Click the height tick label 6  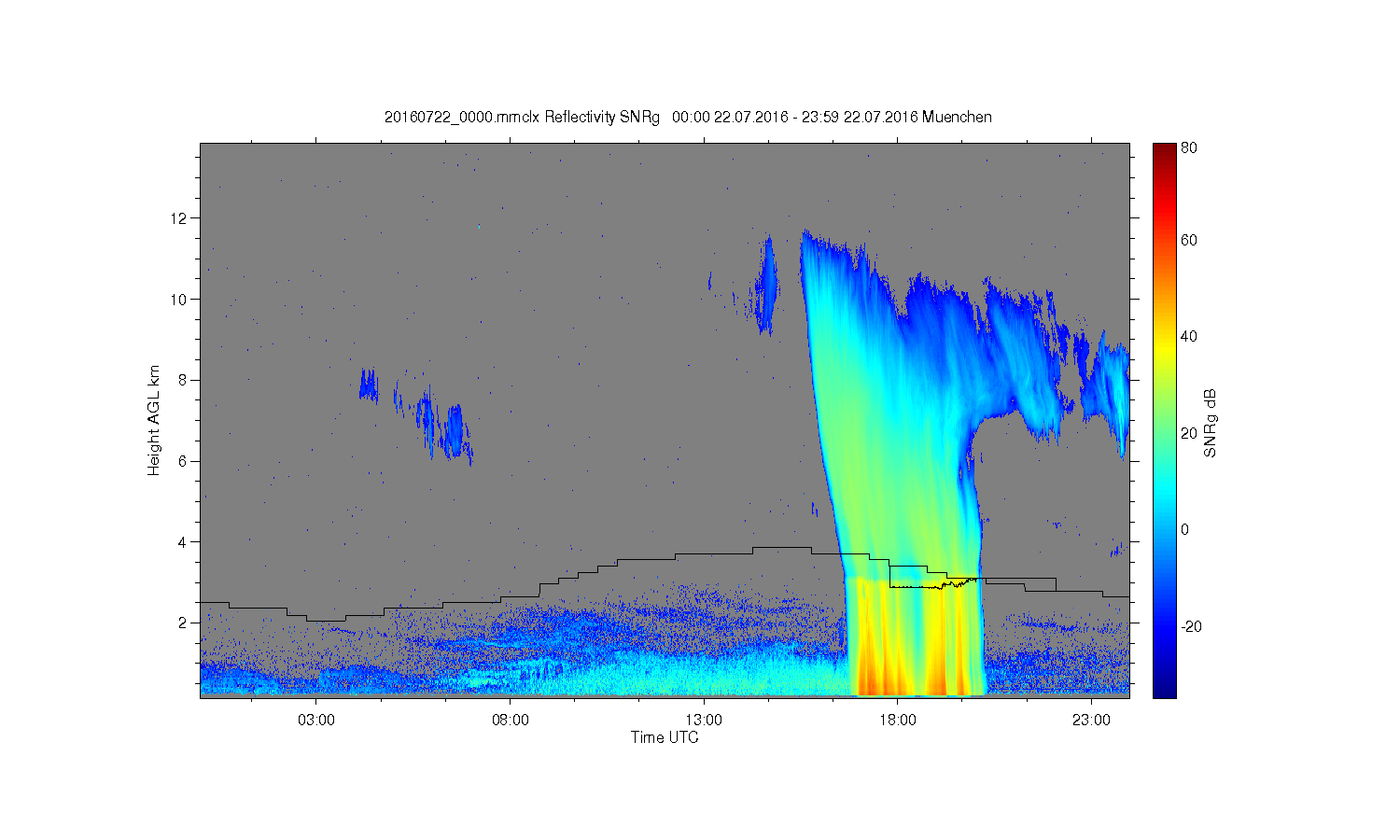coord(182,461)
